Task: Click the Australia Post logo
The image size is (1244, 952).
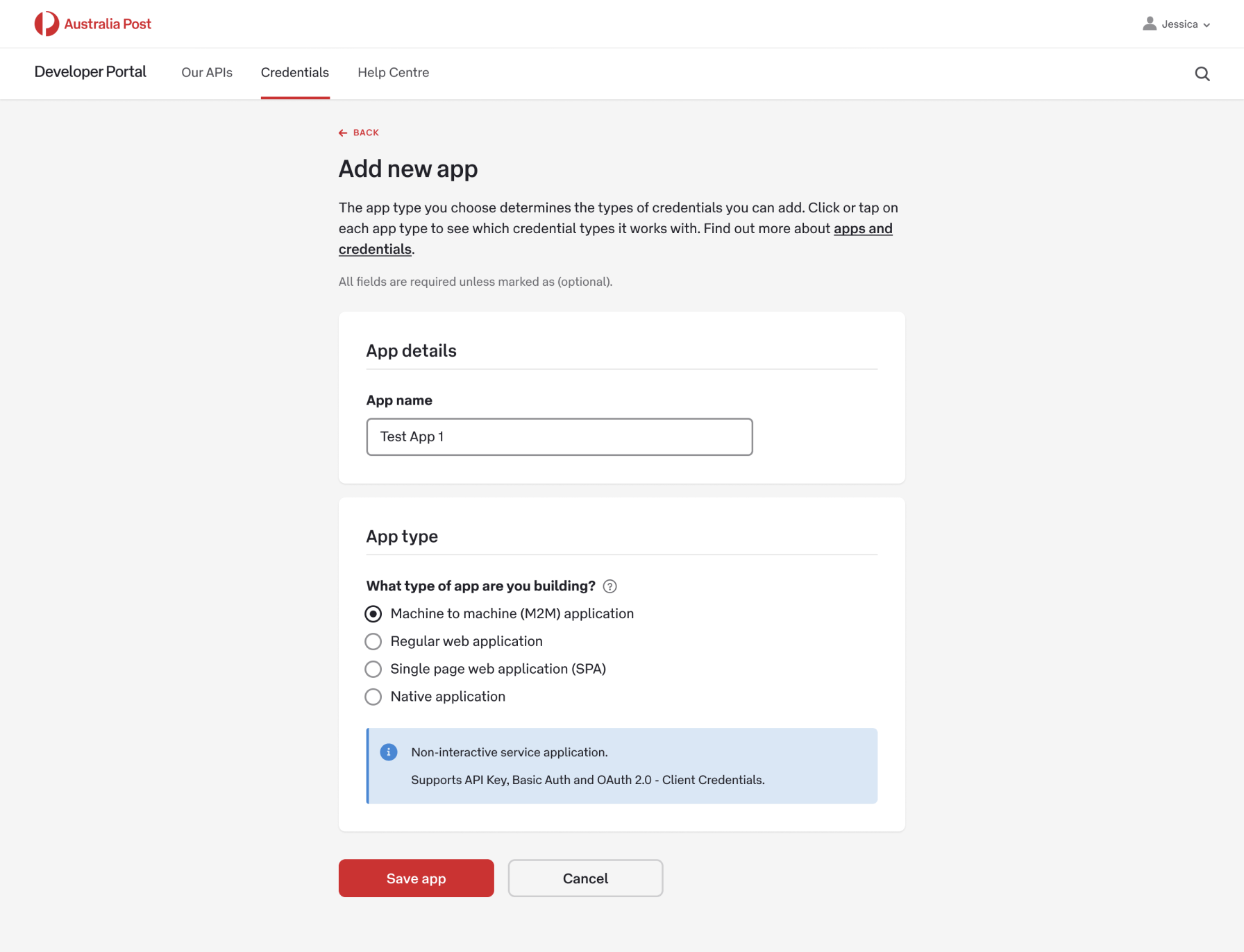Action: pyautogui.click(x=92, y=24)
